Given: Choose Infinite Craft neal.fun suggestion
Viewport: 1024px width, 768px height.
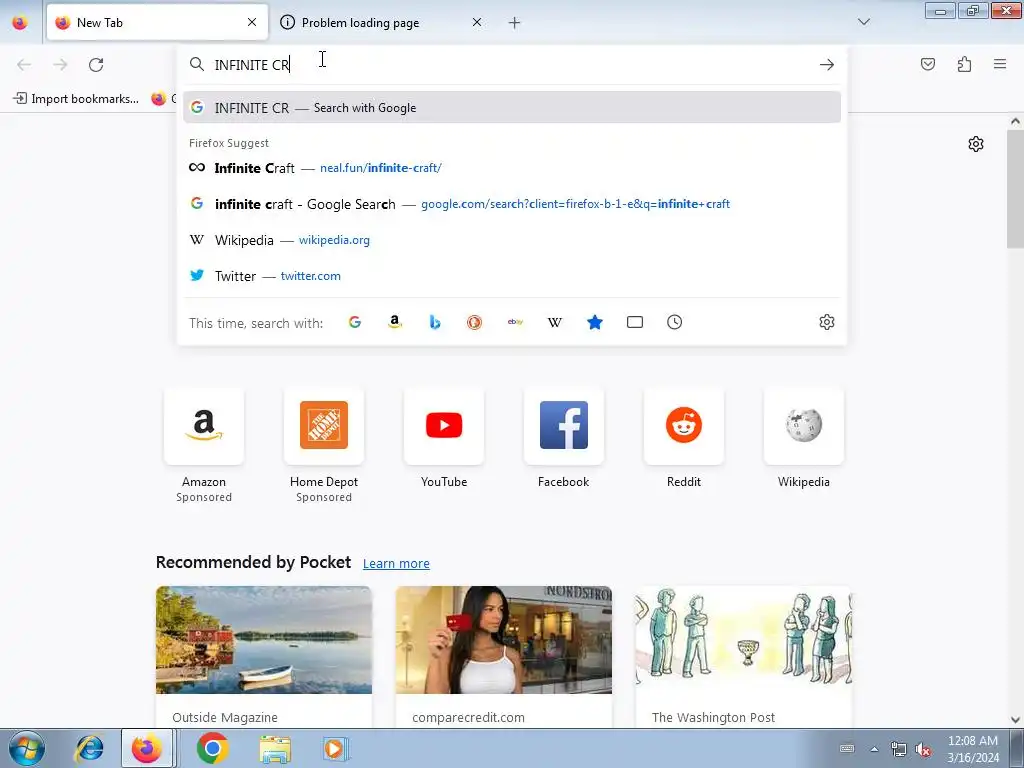Looking at the screenshot, I should point(512,168).
